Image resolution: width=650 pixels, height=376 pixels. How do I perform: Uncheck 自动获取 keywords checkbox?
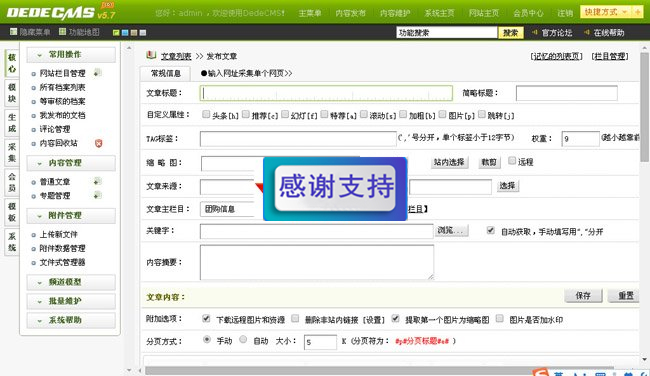tap(490, 230)
